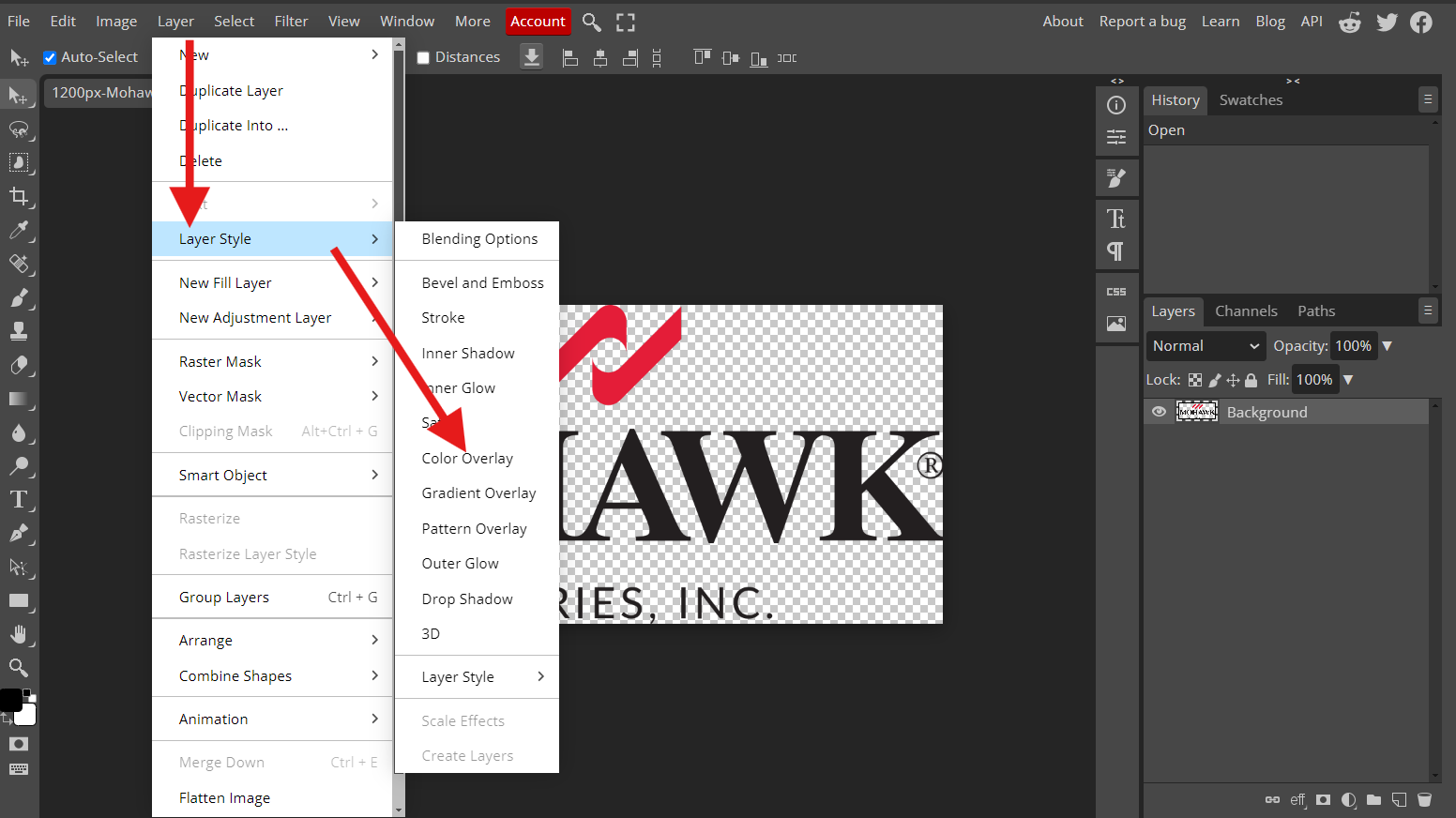
Task: Open the Fill slider dropdown arrow
Action: (x=1348, y=380)
